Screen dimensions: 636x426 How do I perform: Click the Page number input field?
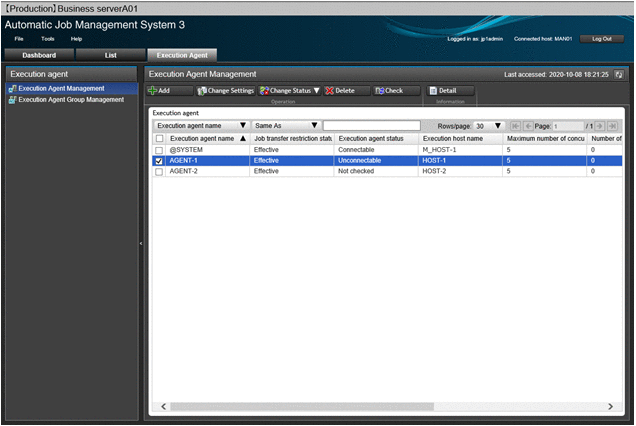pos(568,126)
